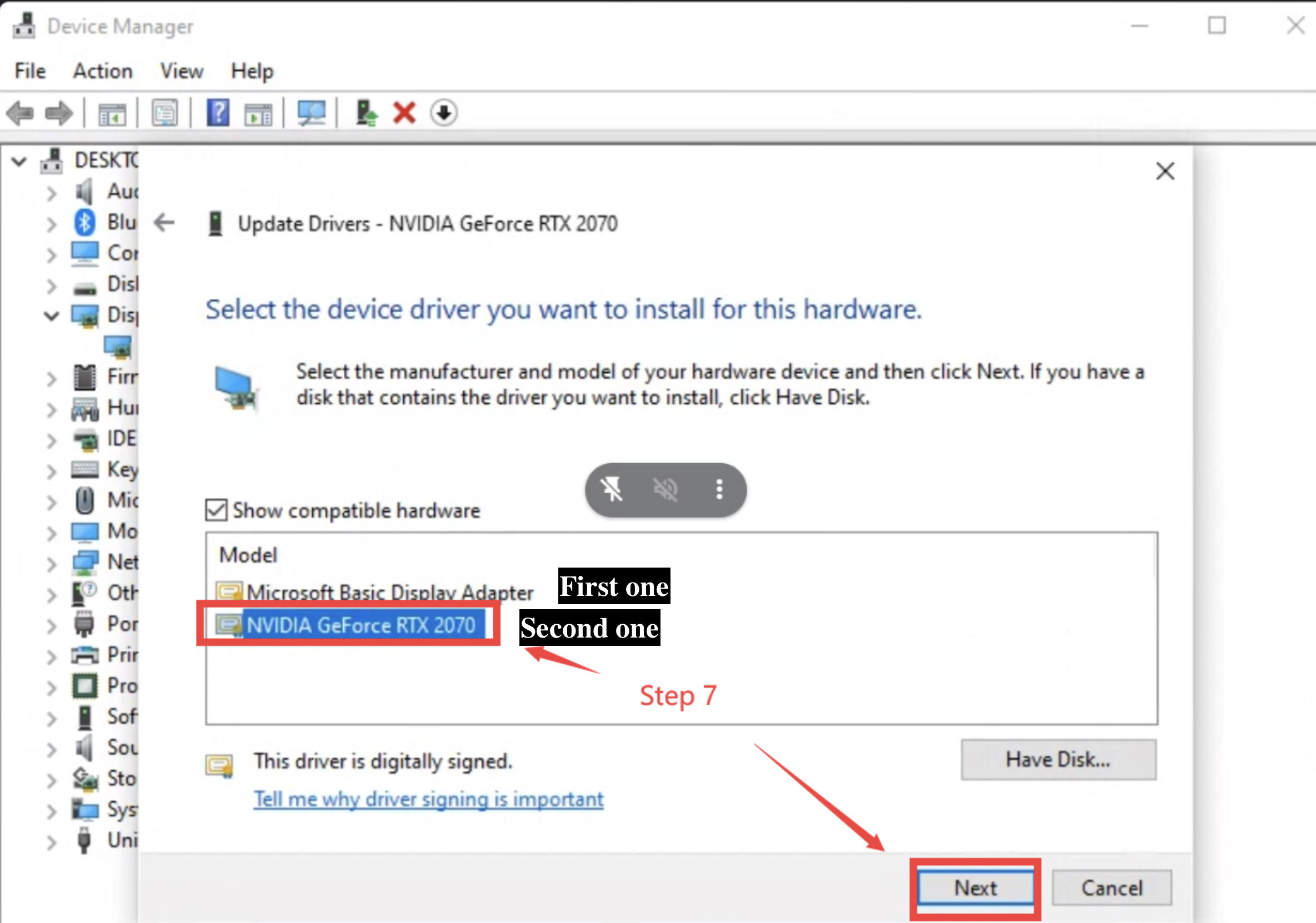The height and width of the screenshot is (923, 1316).
Task: Click the down-arrow Disable device icon
Action: click(x=444, y=113)
